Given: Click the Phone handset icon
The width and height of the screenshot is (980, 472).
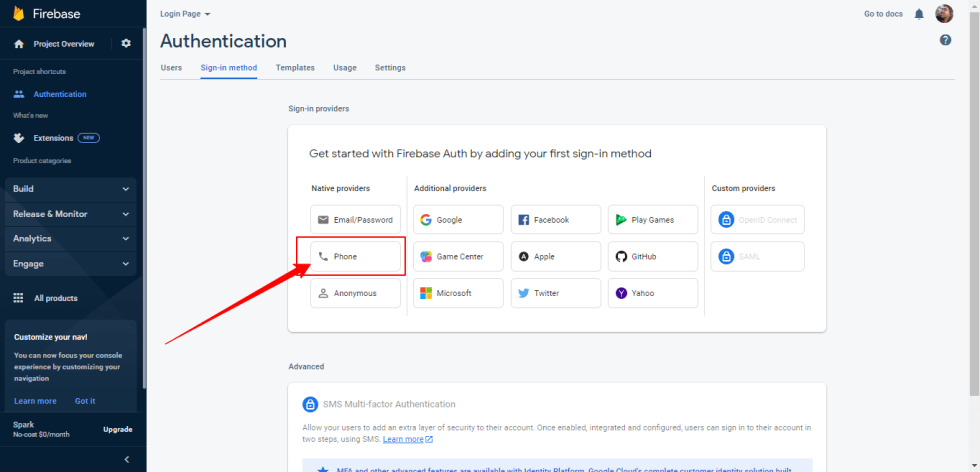Looking at the screenshot, I should [323, 256].
